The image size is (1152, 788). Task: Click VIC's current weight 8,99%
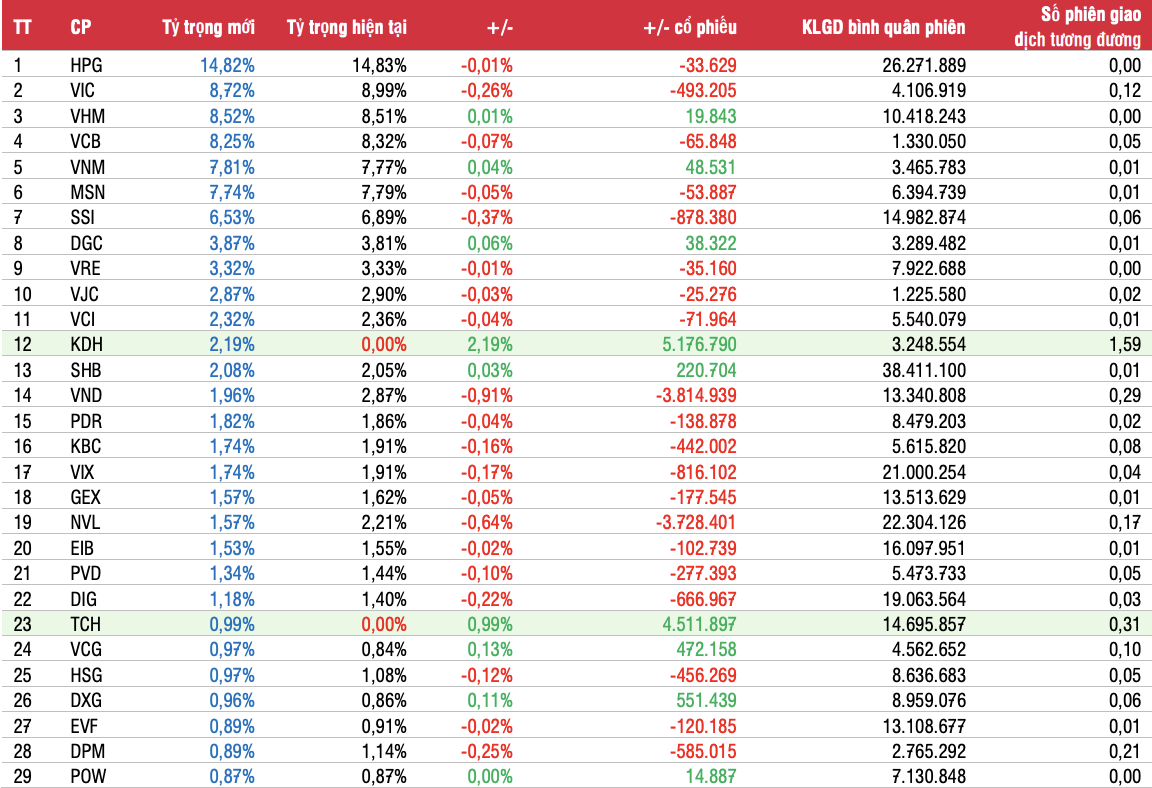[x=384, y=90]
